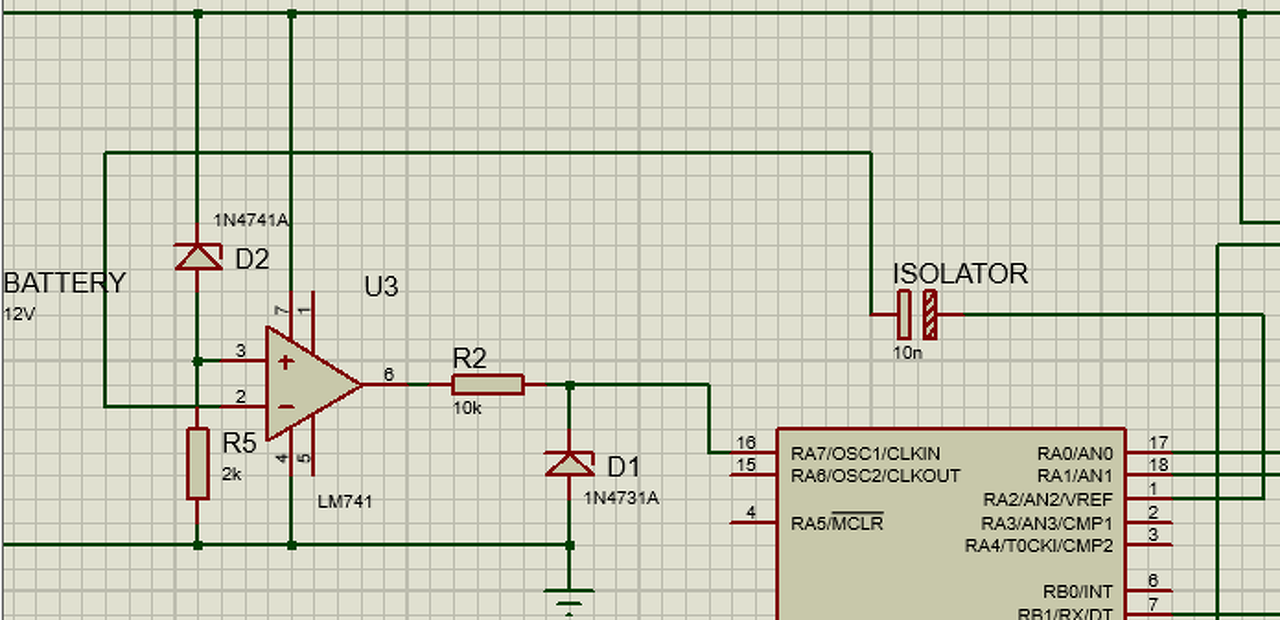Screen dimensions: 1280x620
Task: Click op-amp output pin 6
Action: (x=389, y=375)
